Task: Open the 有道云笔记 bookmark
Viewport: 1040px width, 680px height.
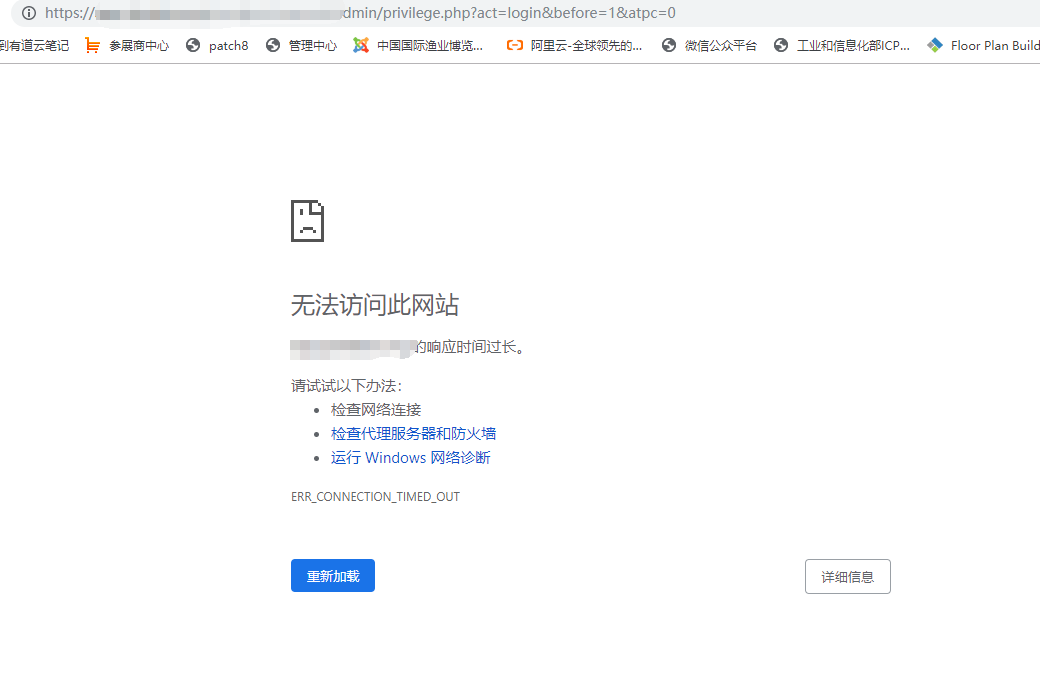Action: pyautogui.click(x=35, y=44)
